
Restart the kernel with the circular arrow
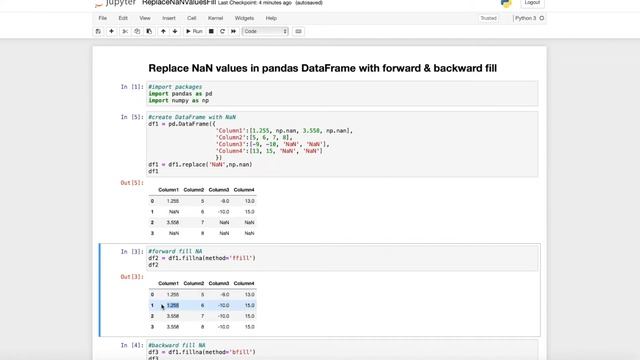[222, 31]
